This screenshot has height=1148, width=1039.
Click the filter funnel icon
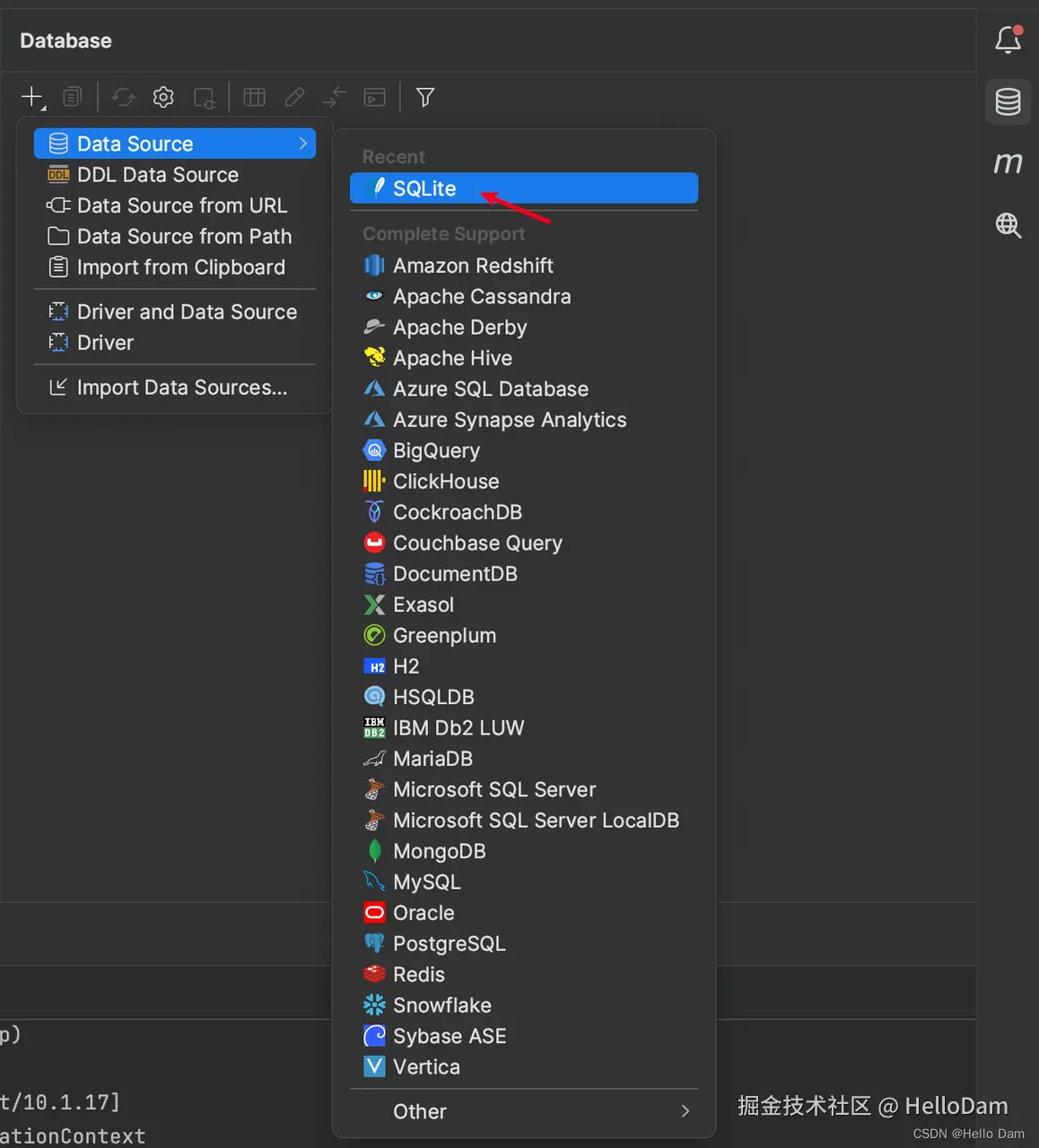click(x=425, y=97)
